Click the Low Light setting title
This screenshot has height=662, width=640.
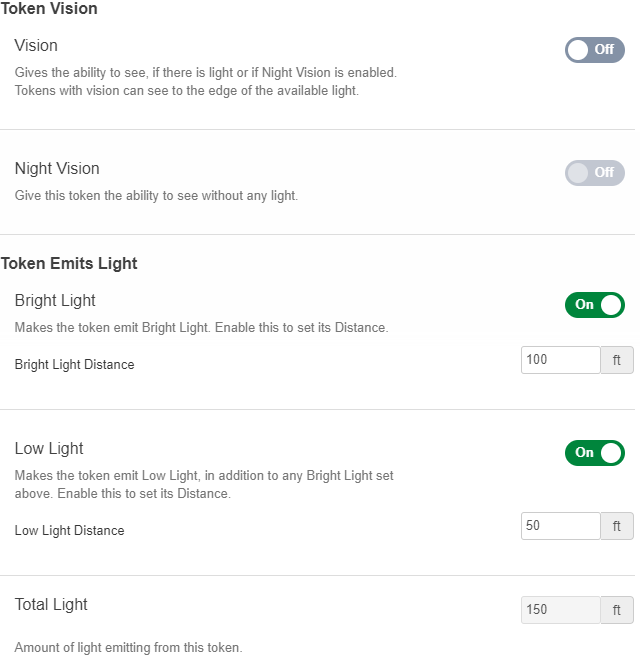tap(49, 449)
